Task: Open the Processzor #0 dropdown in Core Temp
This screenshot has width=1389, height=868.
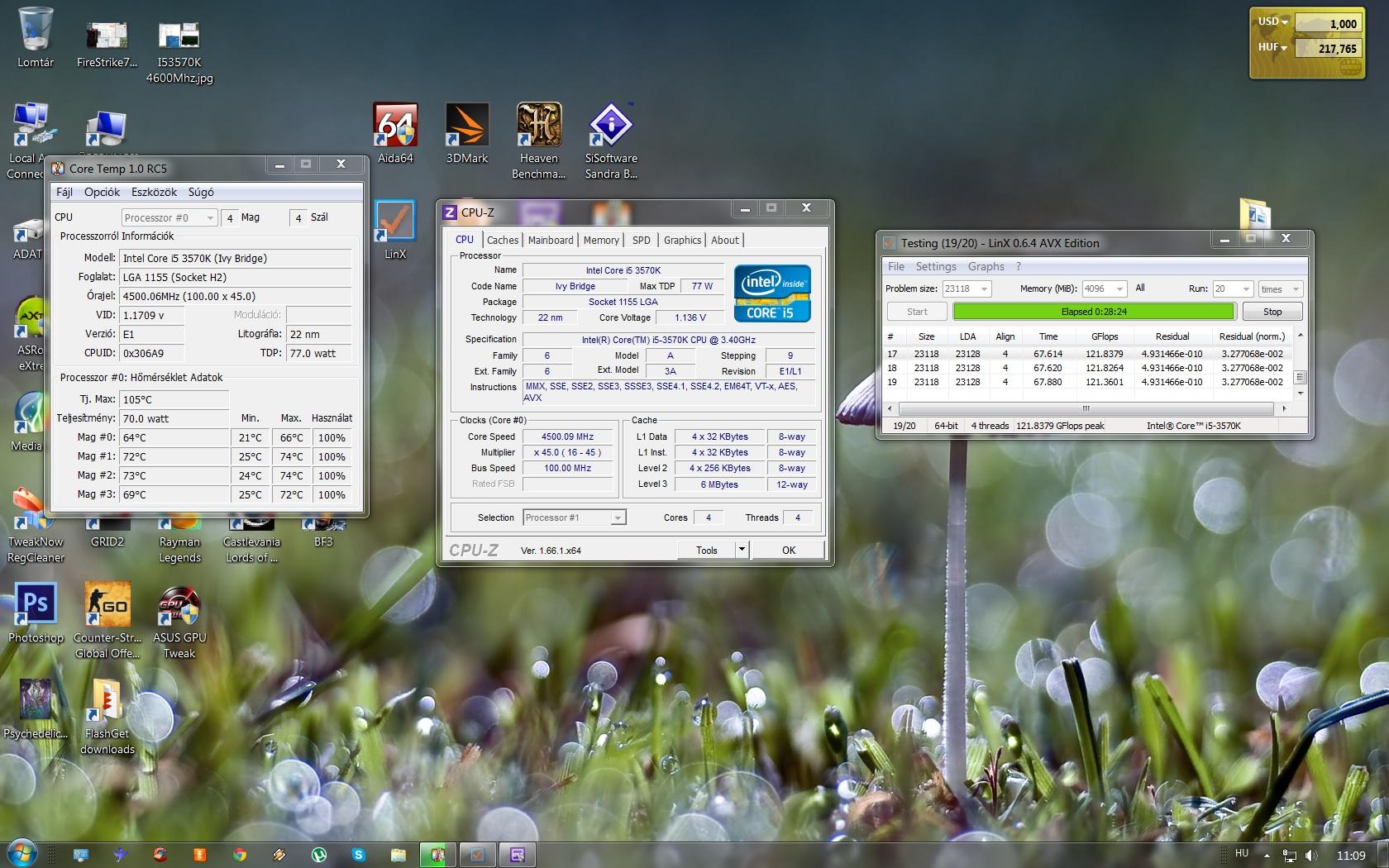Action: (x=169, y=217)
